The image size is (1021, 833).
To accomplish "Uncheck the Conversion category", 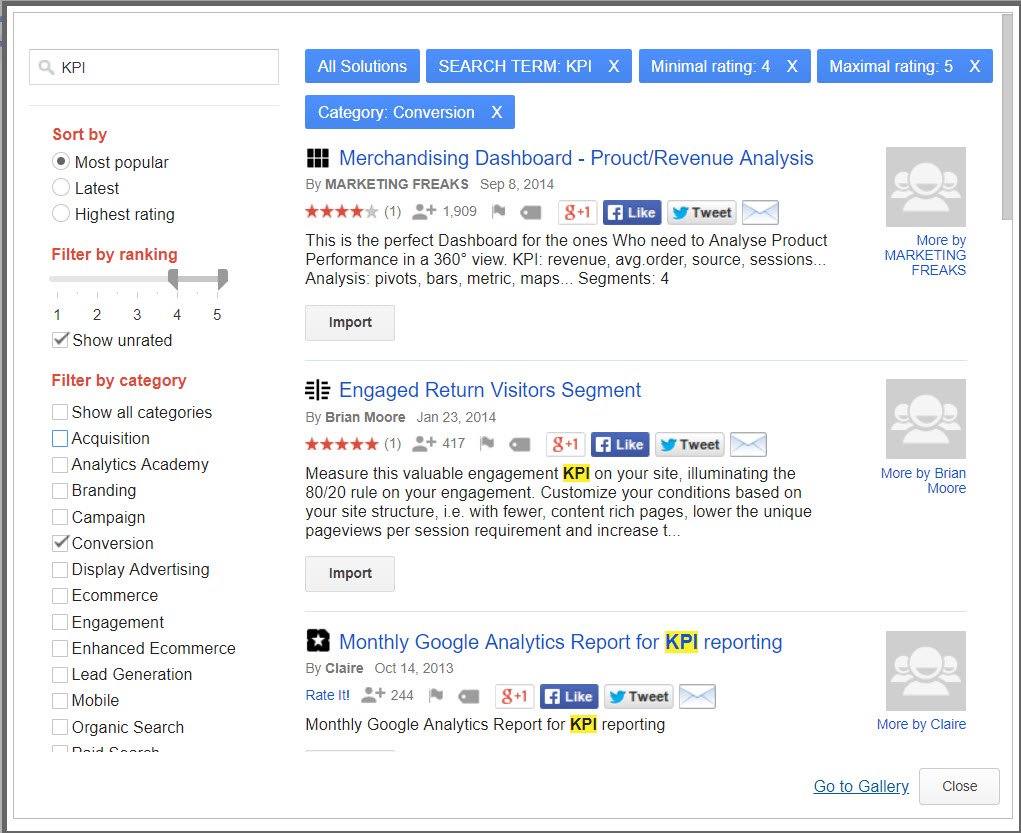I will 60,543.
